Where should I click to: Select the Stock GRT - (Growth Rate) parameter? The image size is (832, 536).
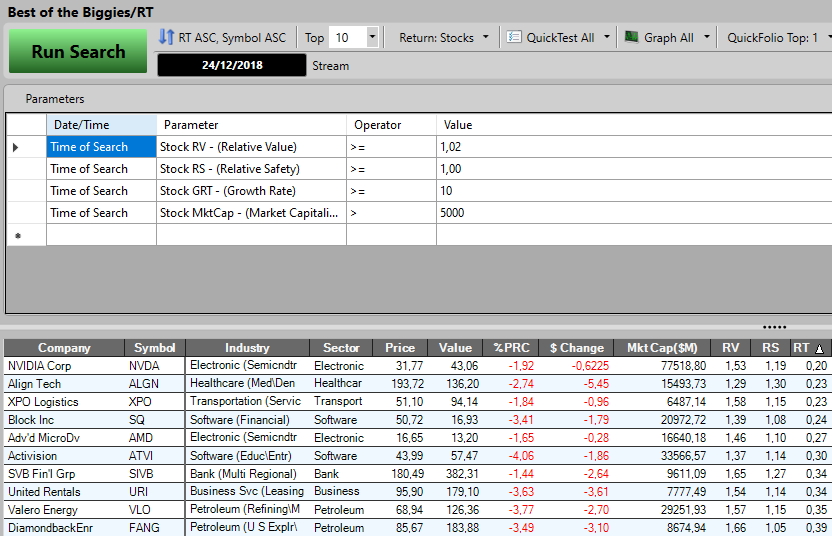(x=252, y=191)
